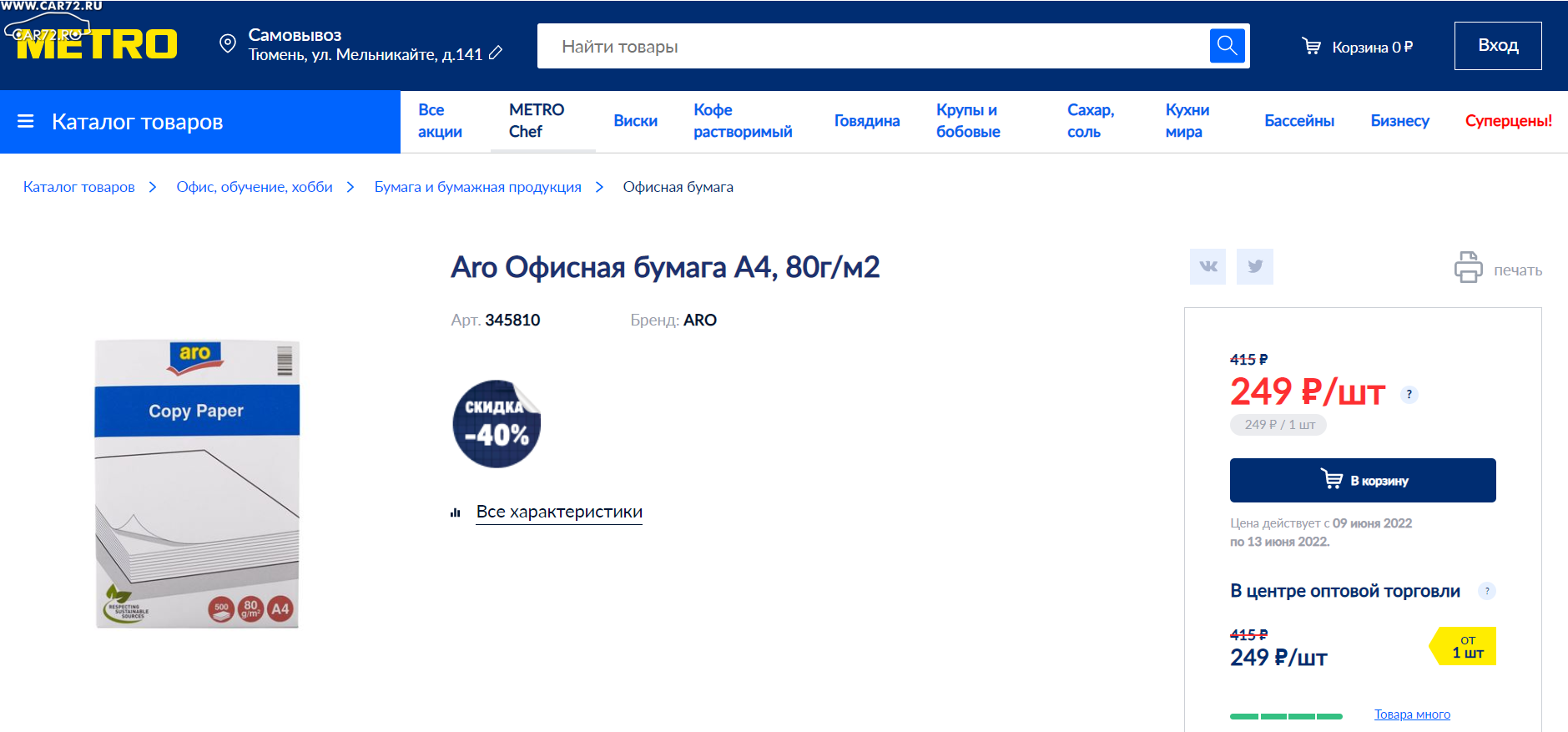This screenshot has height=732, width=1568.
Task: Click the Вход login button
Action: pos(1498,46)
